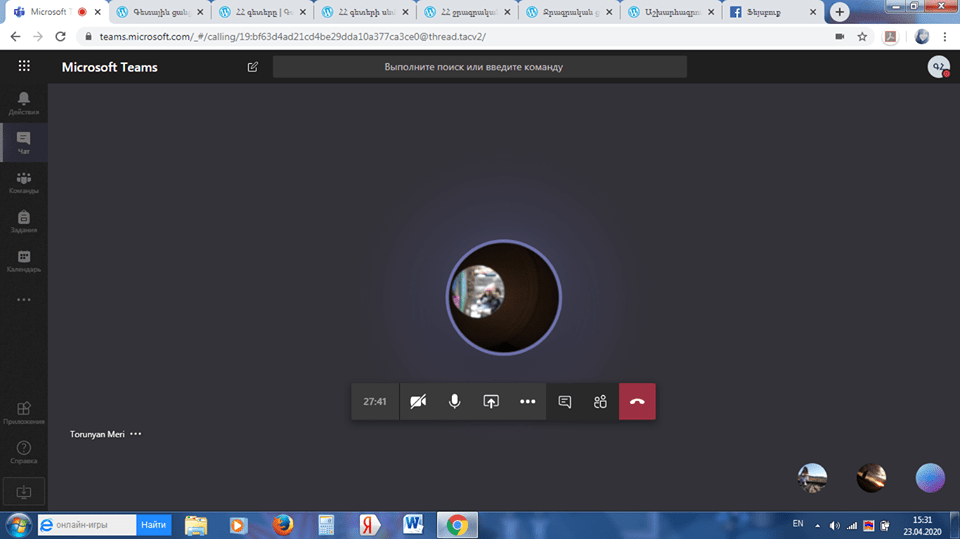960x539 pixels.
Task: Open the share screen tray
Action: coord(491,401)
